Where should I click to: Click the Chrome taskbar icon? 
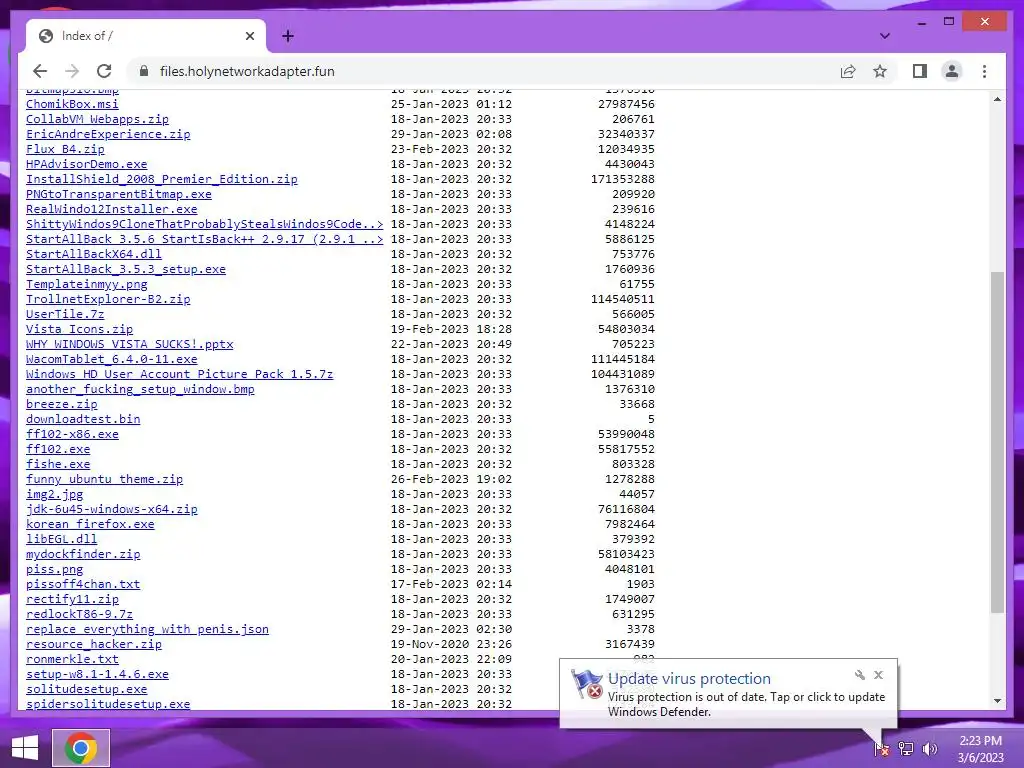click(x=81, y=748)
